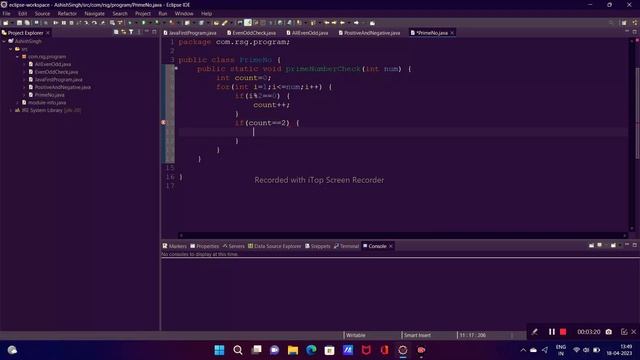Open the Source menu
The width and height of the screenshot is (640, 360).
(x=42, y=13)
